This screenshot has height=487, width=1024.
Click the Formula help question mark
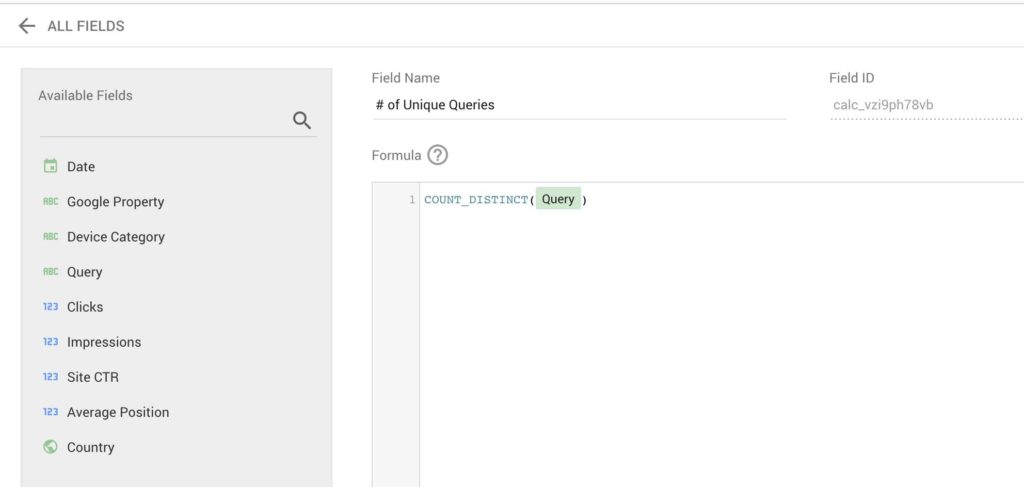437,155
